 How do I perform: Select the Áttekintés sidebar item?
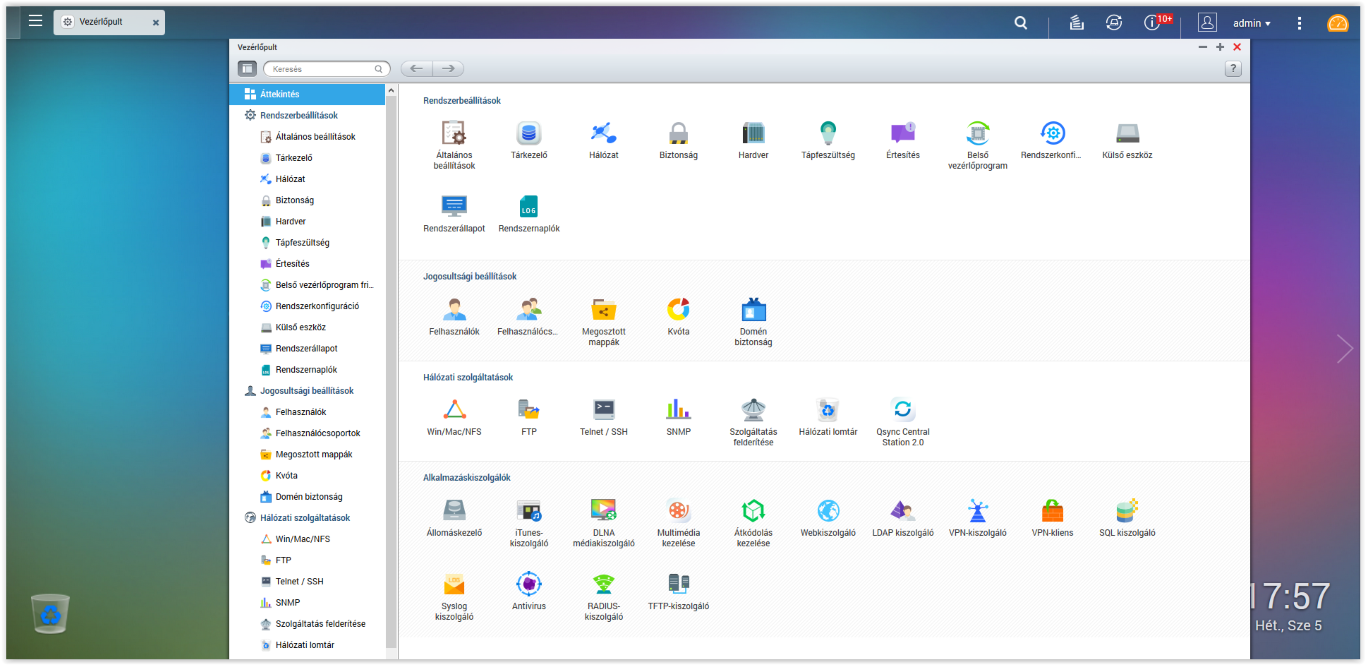(280, 94)
